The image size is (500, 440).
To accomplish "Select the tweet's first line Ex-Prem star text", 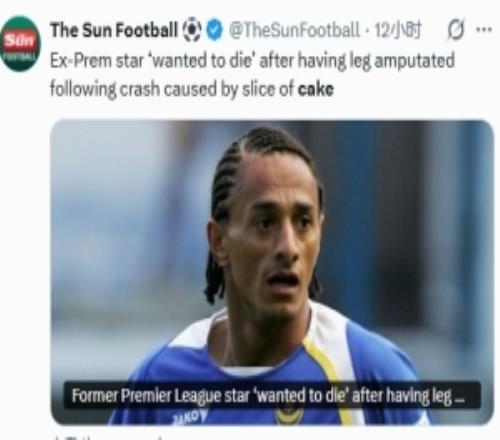I will pyautogui.click(x=252, y=61).
